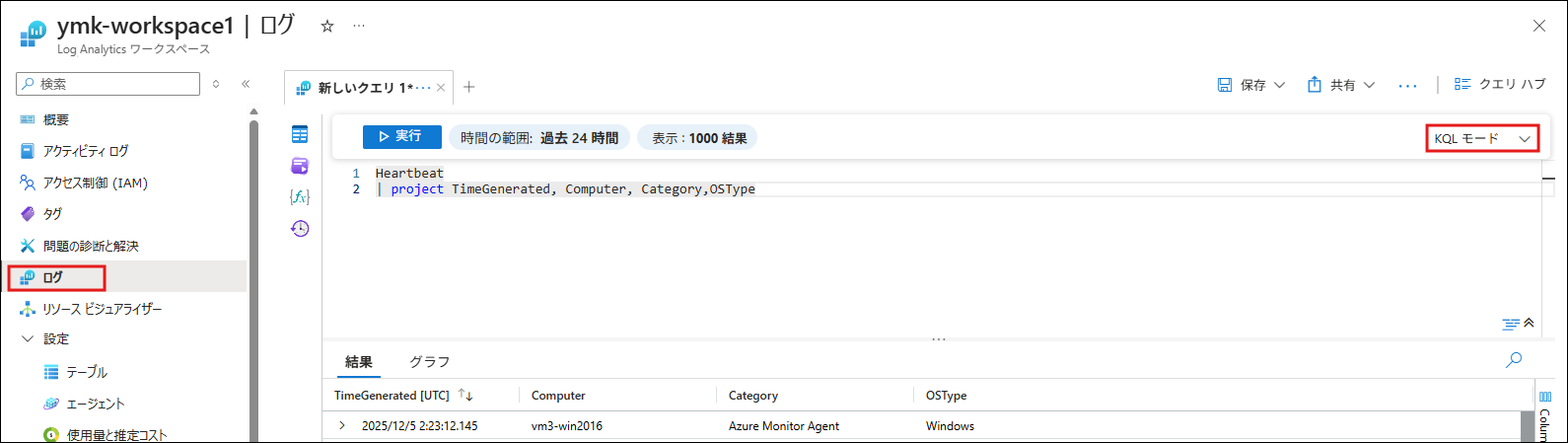
Task: Open the 共有 dropdown
Action: click(x=1341, y=85)
